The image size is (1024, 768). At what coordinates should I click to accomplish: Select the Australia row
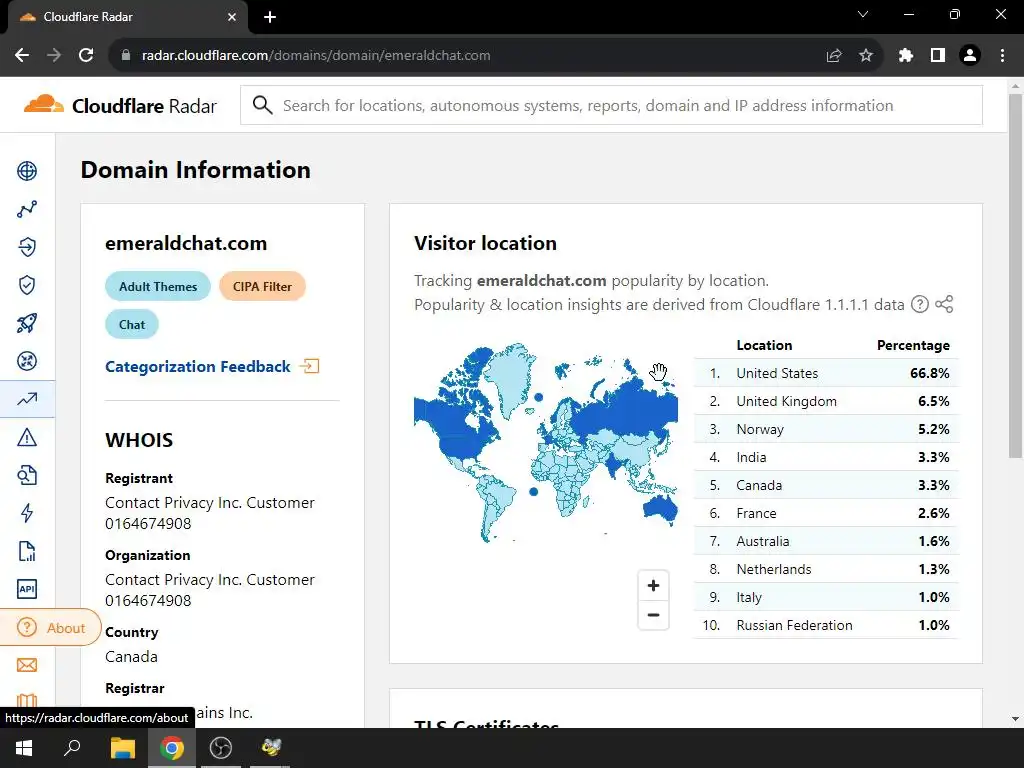point(826,542)
